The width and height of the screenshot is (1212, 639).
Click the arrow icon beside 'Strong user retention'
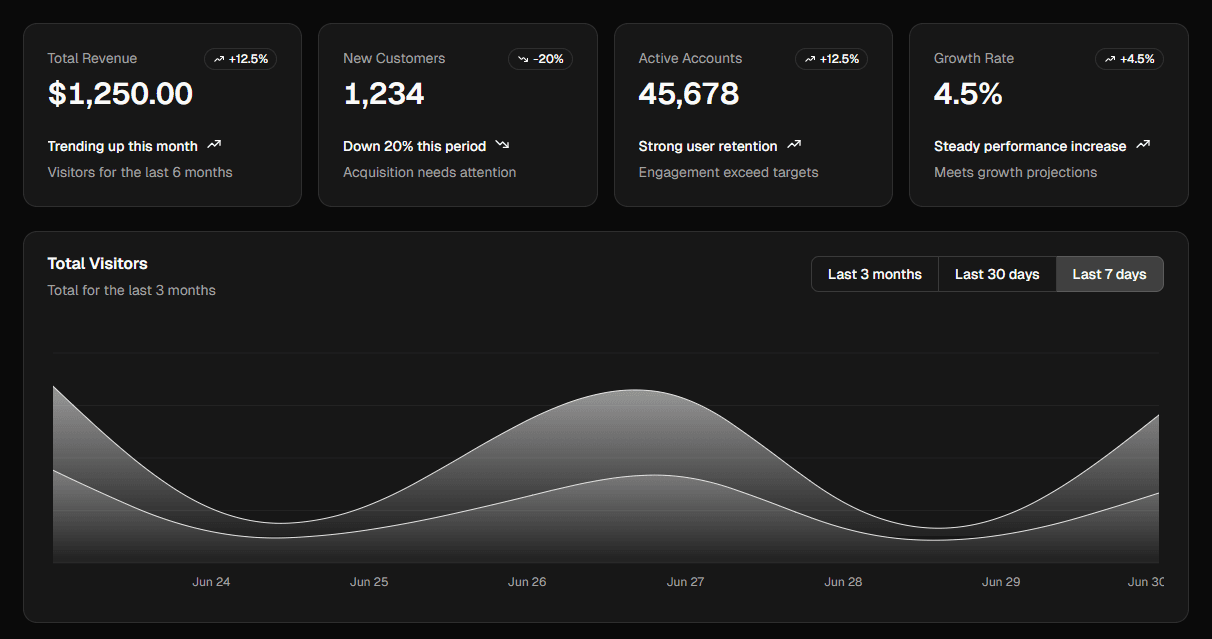point(794,145)
